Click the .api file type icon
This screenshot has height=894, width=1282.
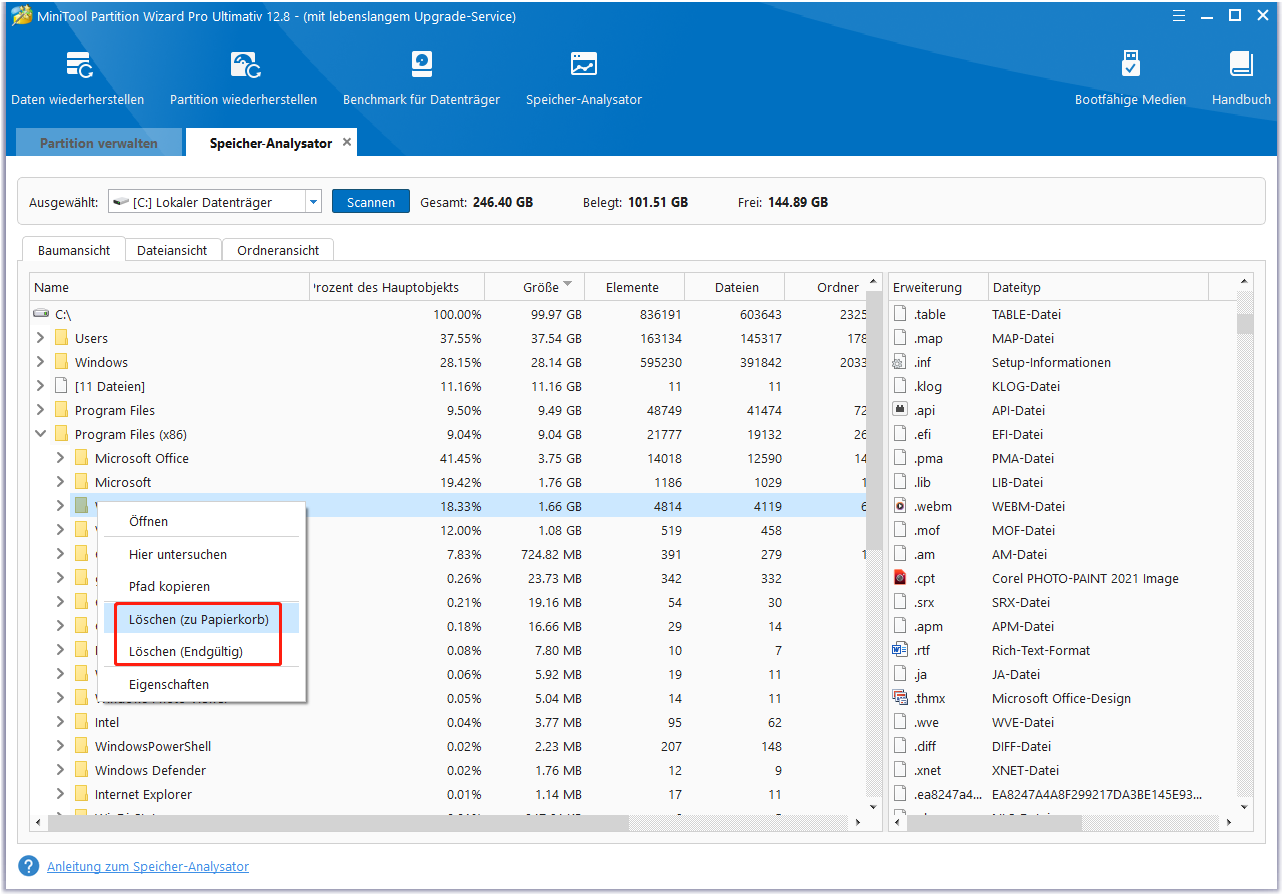pyautogui.click(x=900, y=410)
